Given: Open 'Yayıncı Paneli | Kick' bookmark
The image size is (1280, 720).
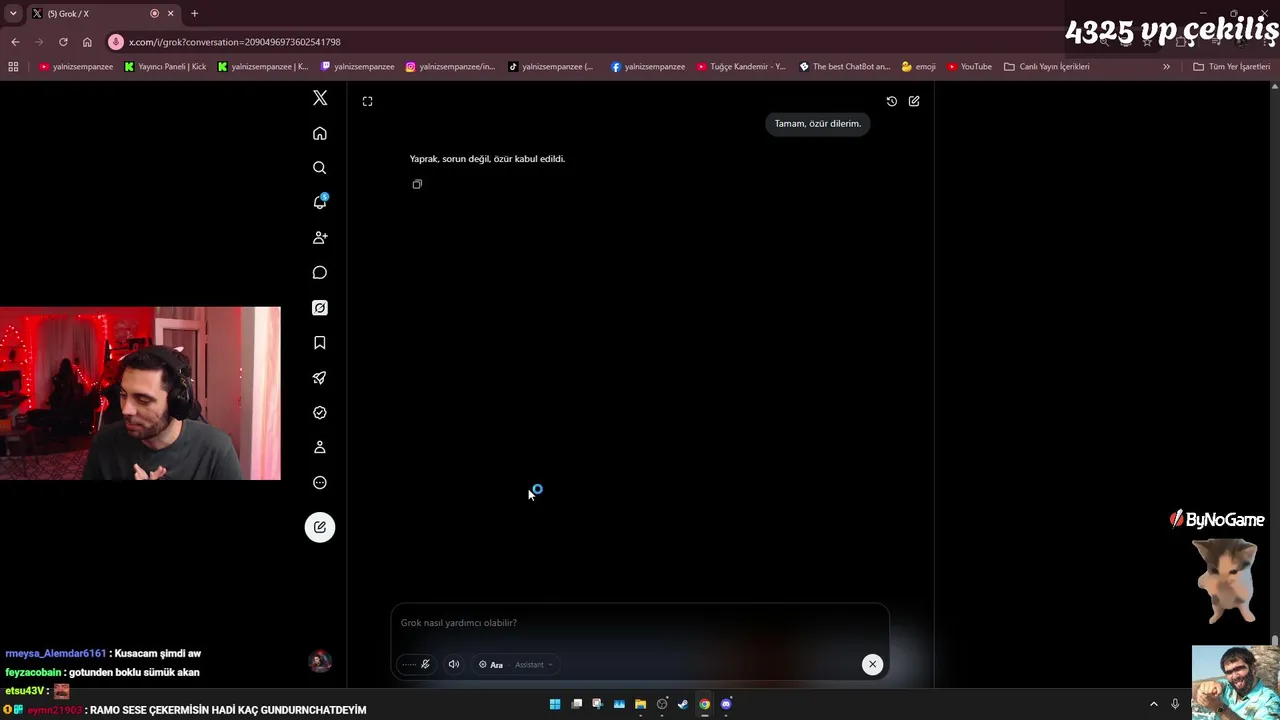Looking at the screenshot, I should point(165,67).
